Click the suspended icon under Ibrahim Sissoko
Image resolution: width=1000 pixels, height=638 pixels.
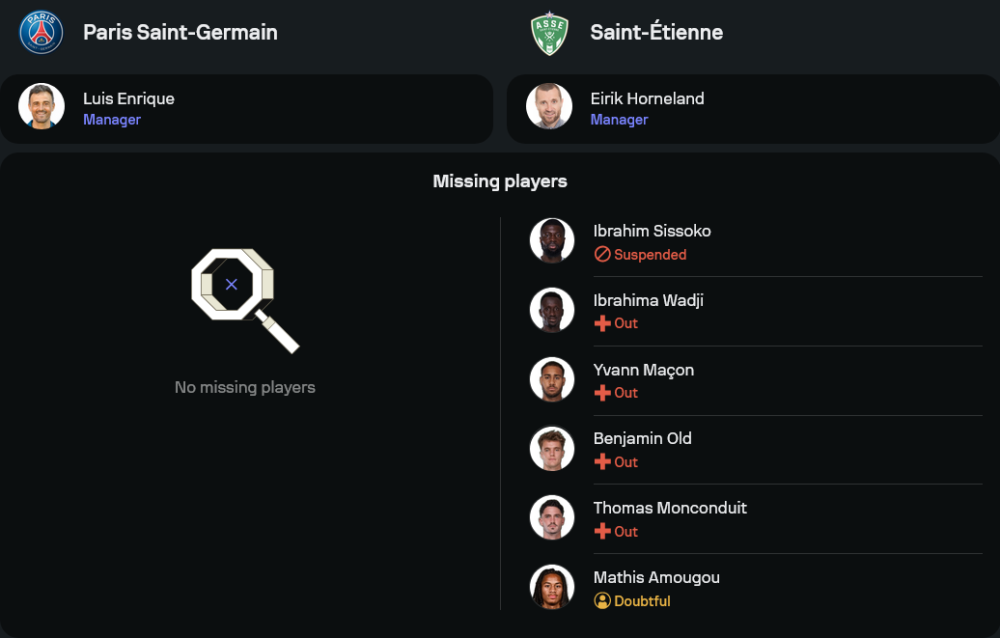(602, 255)
